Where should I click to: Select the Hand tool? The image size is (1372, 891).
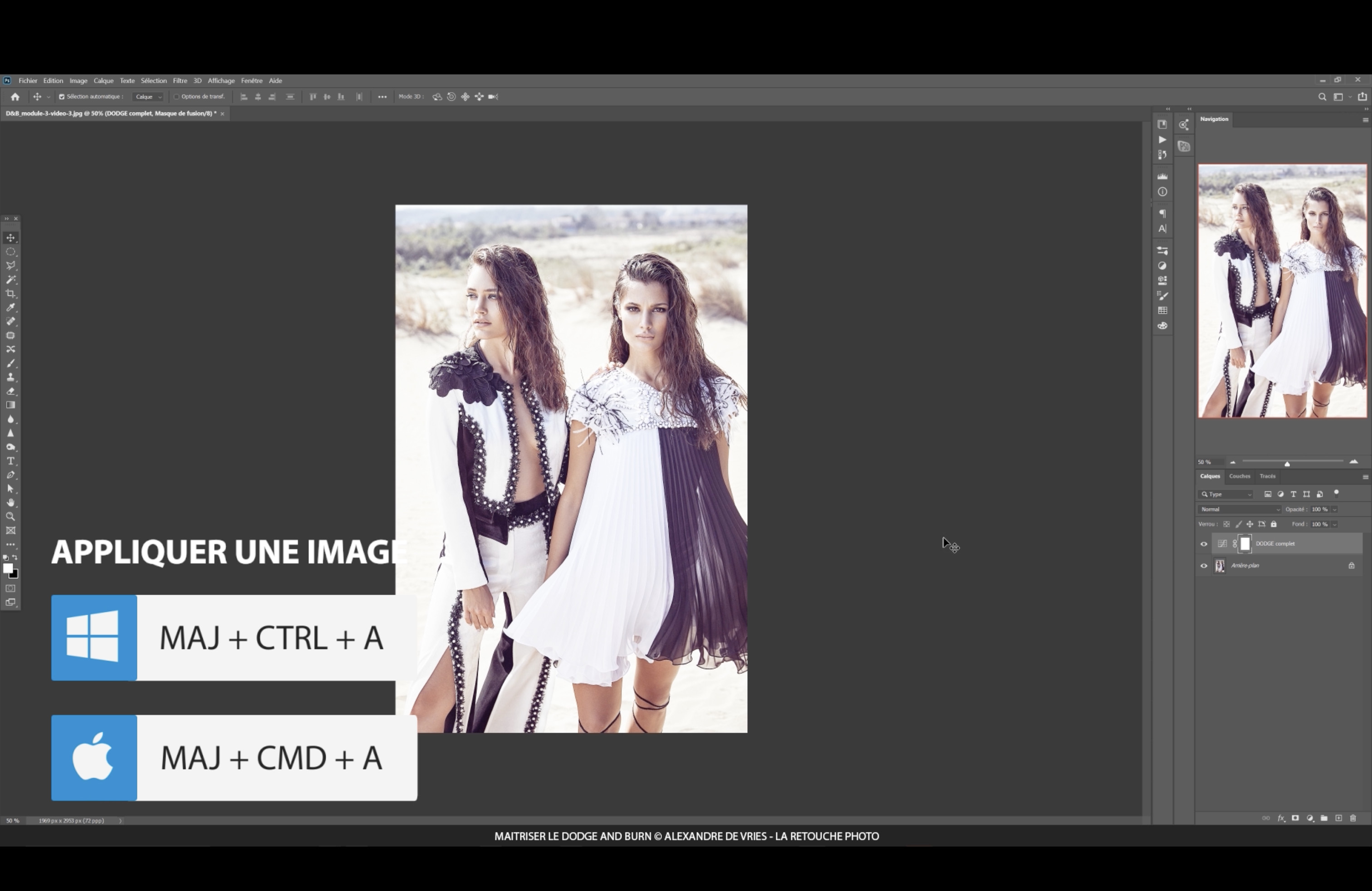pos(11,503)
